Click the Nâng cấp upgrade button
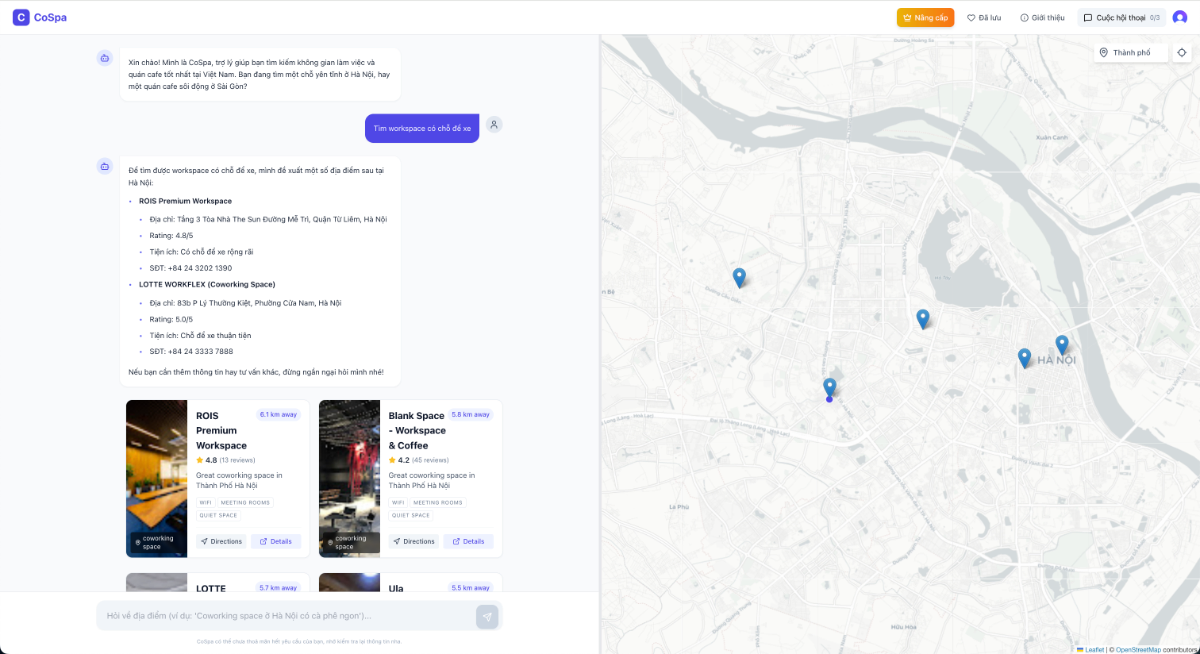 pyautogui.click(x=925, y=17)
